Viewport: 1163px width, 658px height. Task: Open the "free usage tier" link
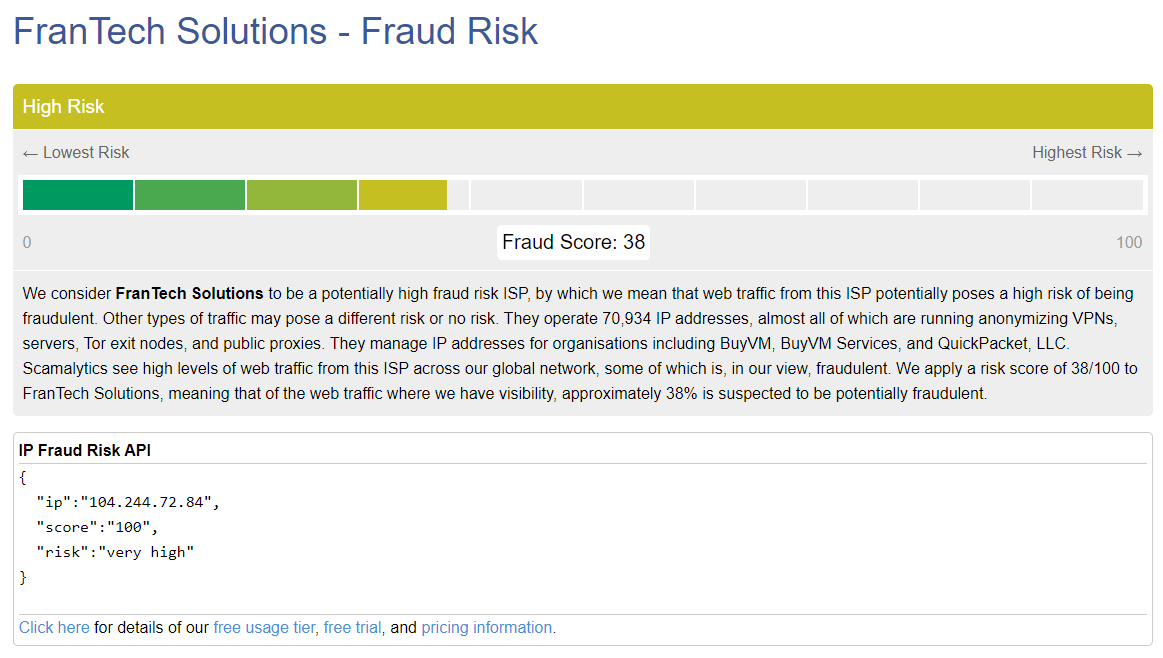pos(264,628)
